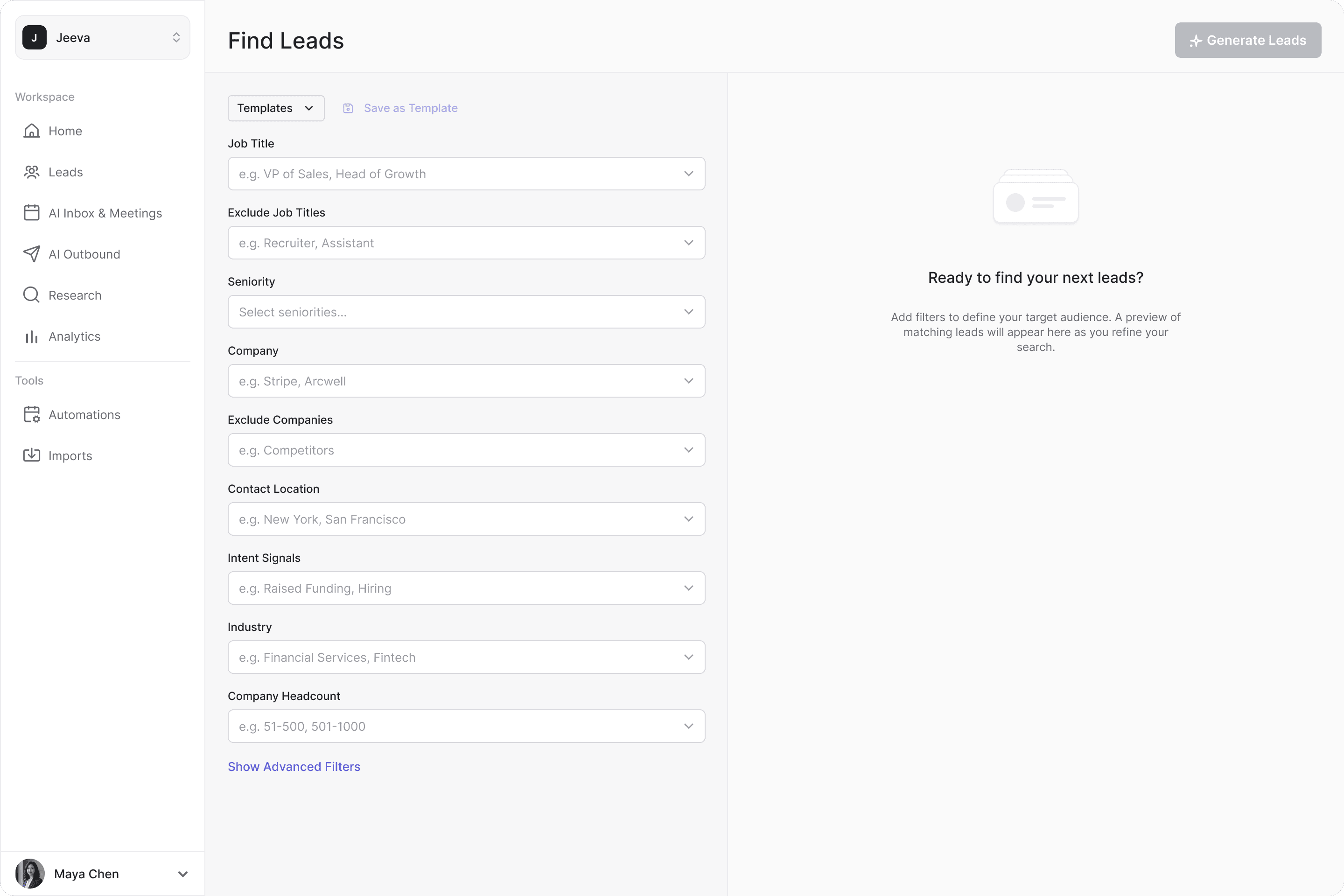Viewport: 1344px width, 896px height.
Task: Click the Home house icon
Action: 31,131
